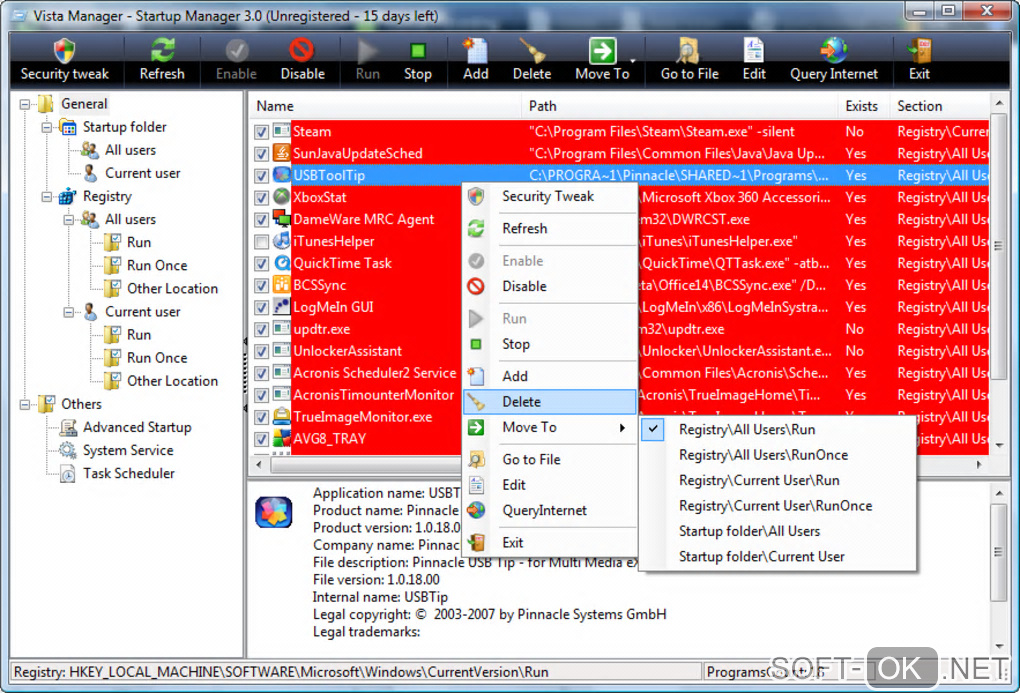Select the UnlockerAssistant entry

pyautogui.click(x=347, y=351)
